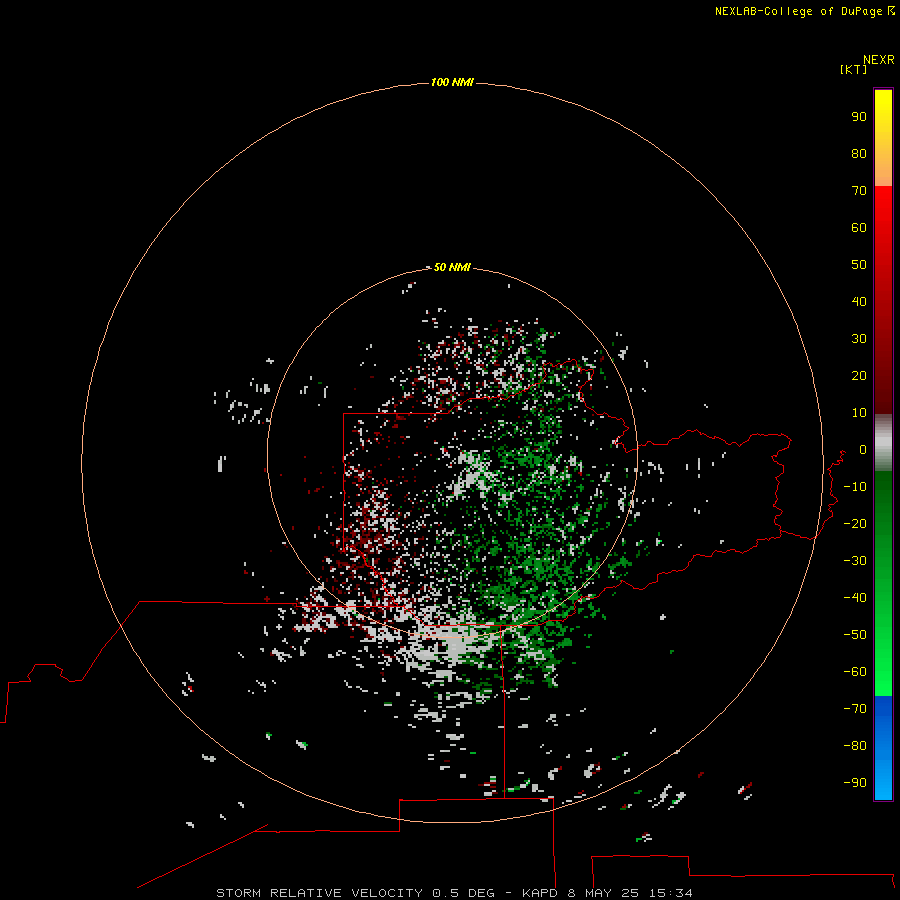Screen dimensions: 900x900
Task: Click the 0 value on velocity scale
Action: tap(863, 450)
